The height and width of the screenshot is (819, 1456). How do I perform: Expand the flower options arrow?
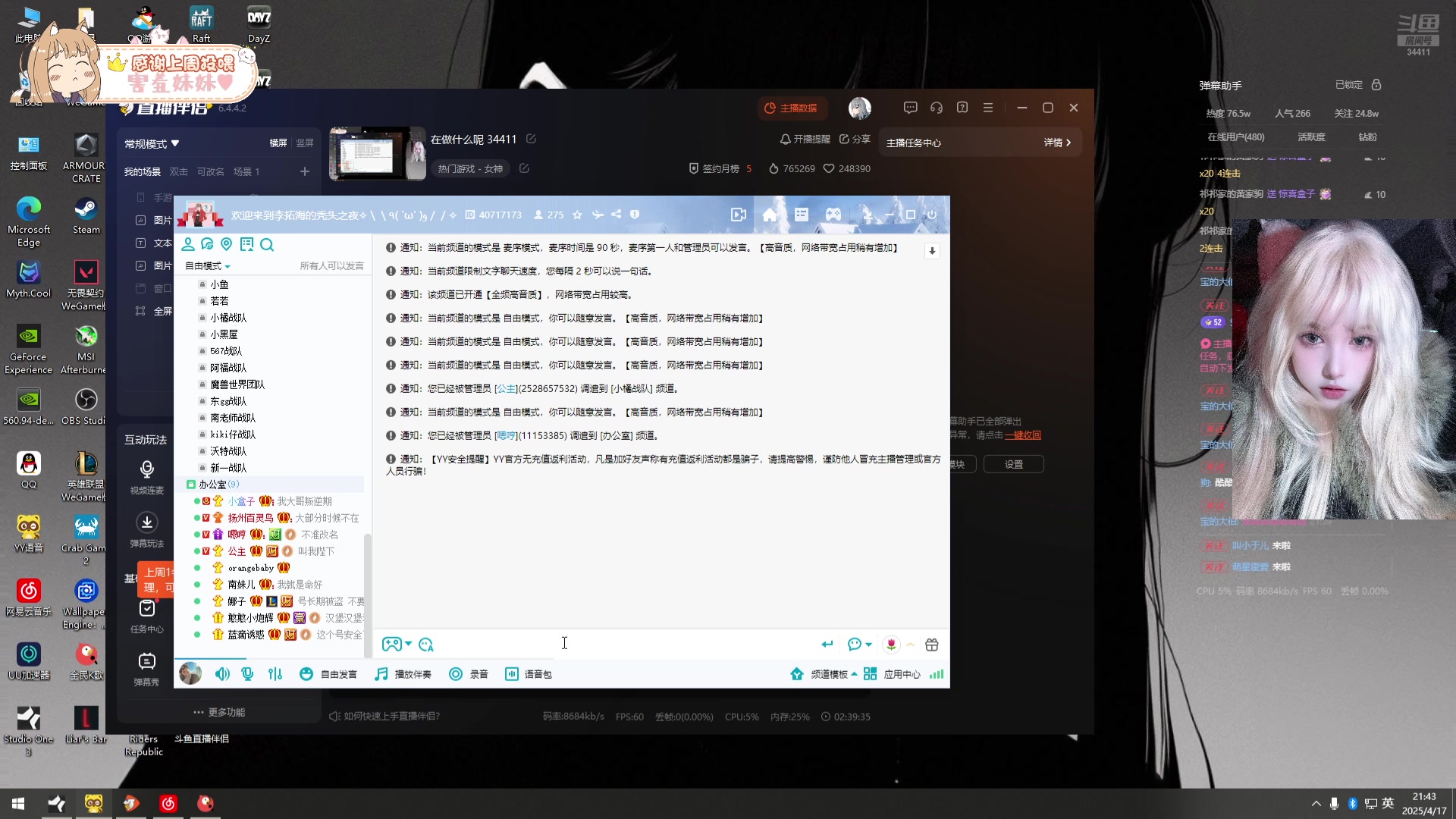[x=911, y=645]
